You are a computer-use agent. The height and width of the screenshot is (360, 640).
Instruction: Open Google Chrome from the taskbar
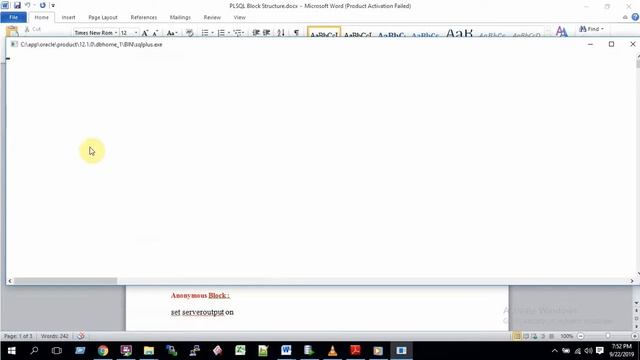[103, 351]
